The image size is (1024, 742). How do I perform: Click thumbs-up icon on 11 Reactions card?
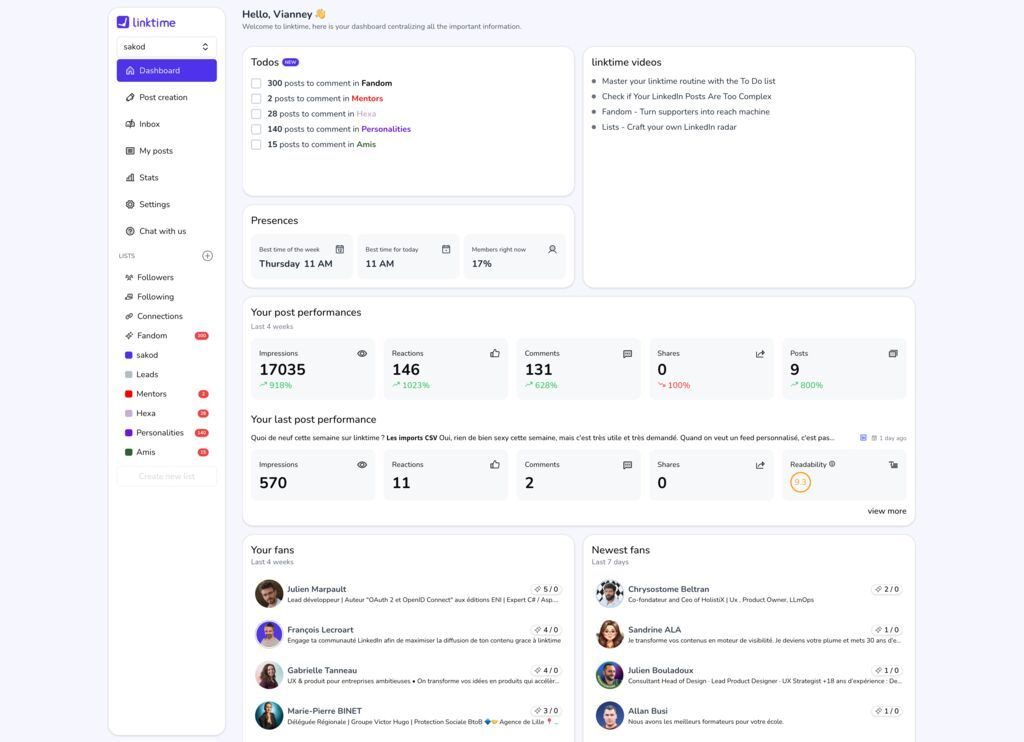pos(495,465)
